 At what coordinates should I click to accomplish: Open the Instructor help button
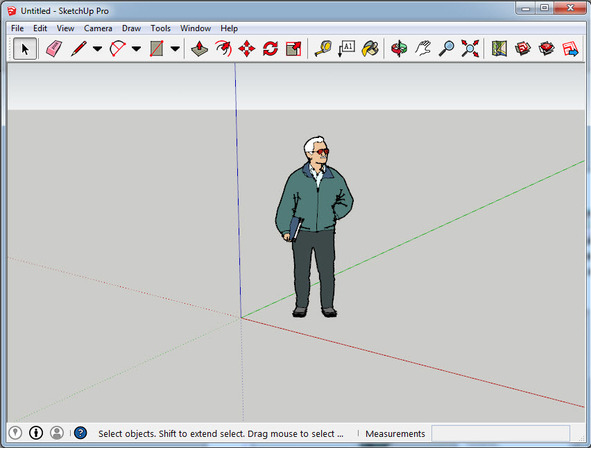(x=80, y=433)
